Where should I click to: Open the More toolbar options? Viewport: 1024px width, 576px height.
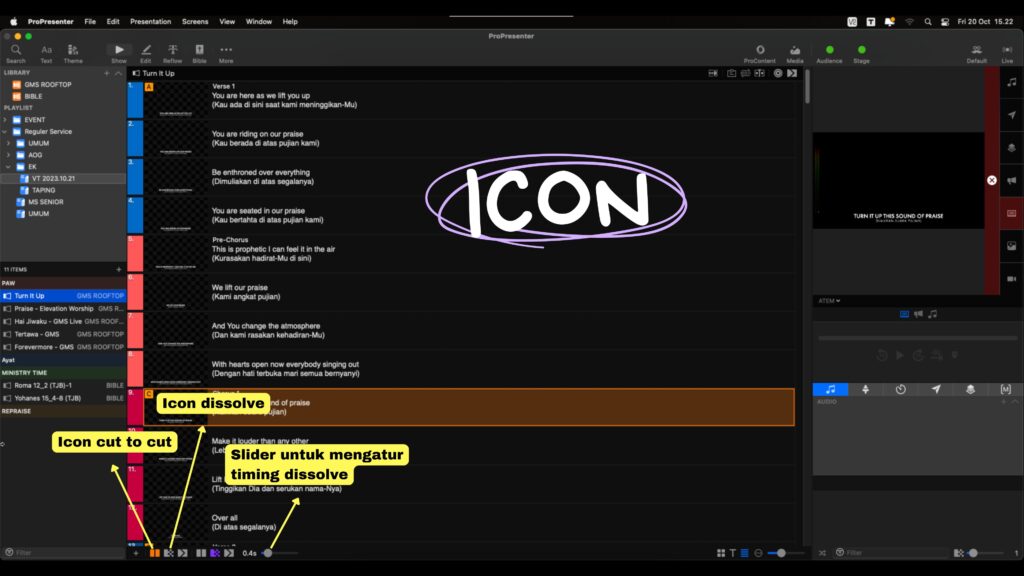point(226,54)
